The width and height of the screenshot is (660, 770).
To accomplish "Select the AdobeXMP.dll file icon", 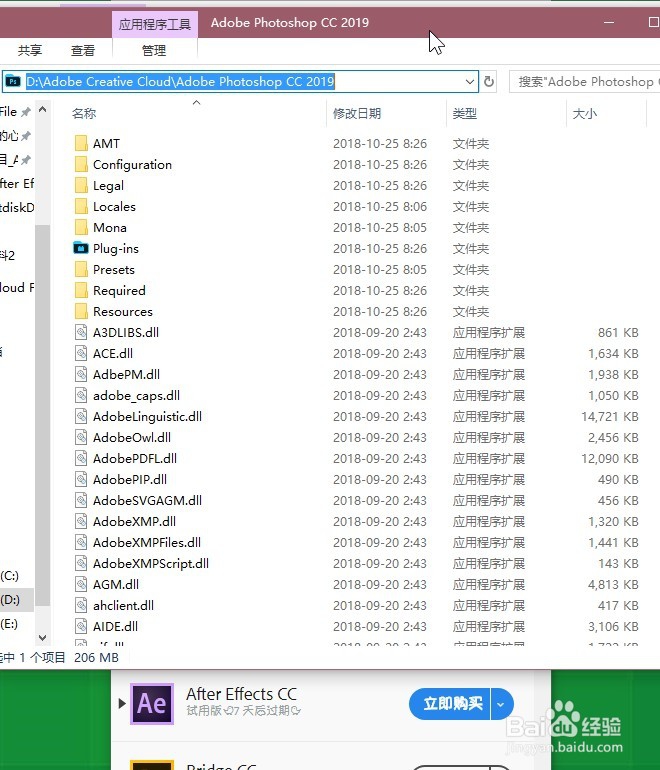I will pyautogui.click(x=81, y=522).
